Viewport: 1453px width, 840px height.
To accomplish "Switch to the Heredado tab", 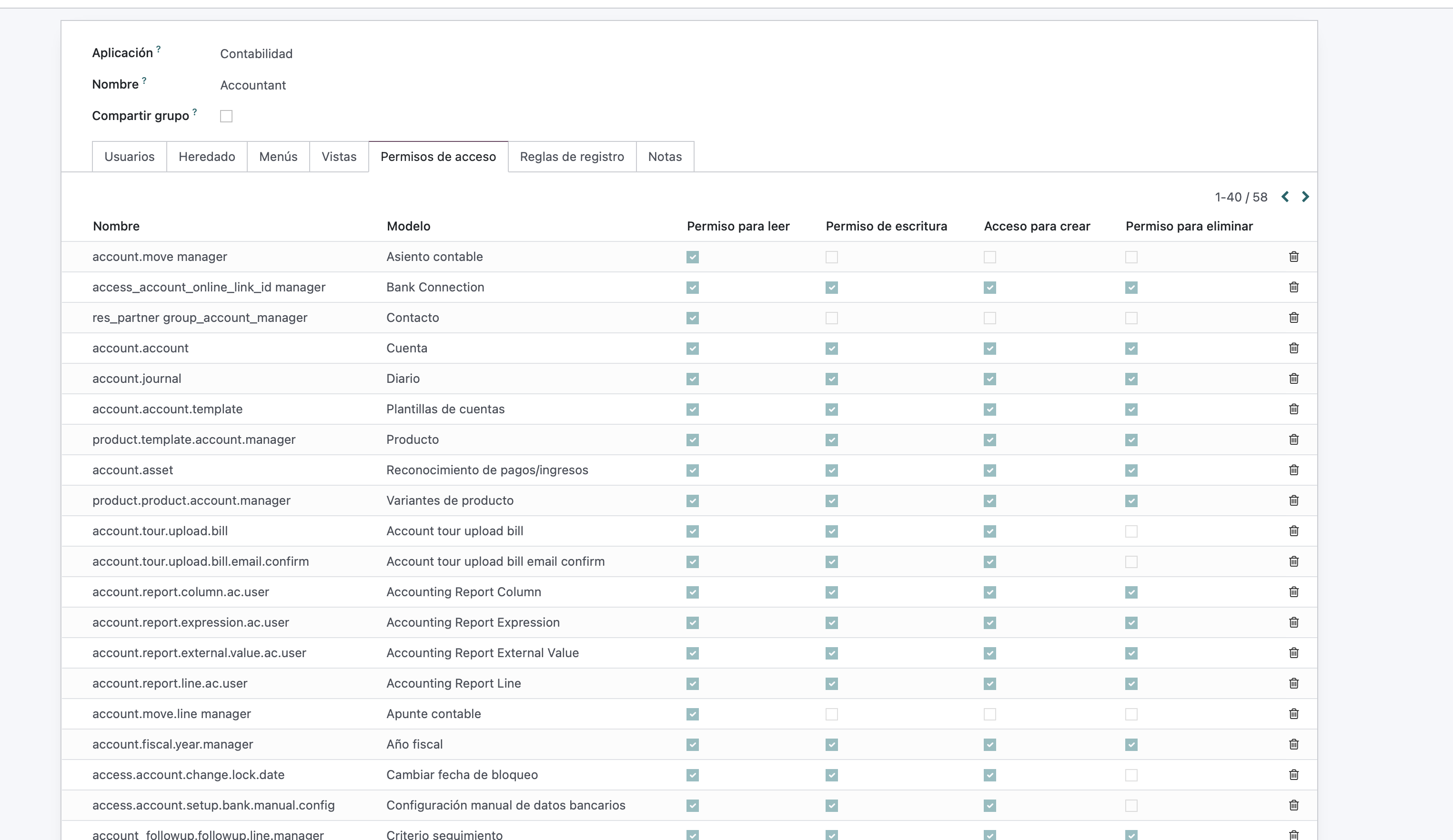I will pyautogui.click(x=207, y=157).
